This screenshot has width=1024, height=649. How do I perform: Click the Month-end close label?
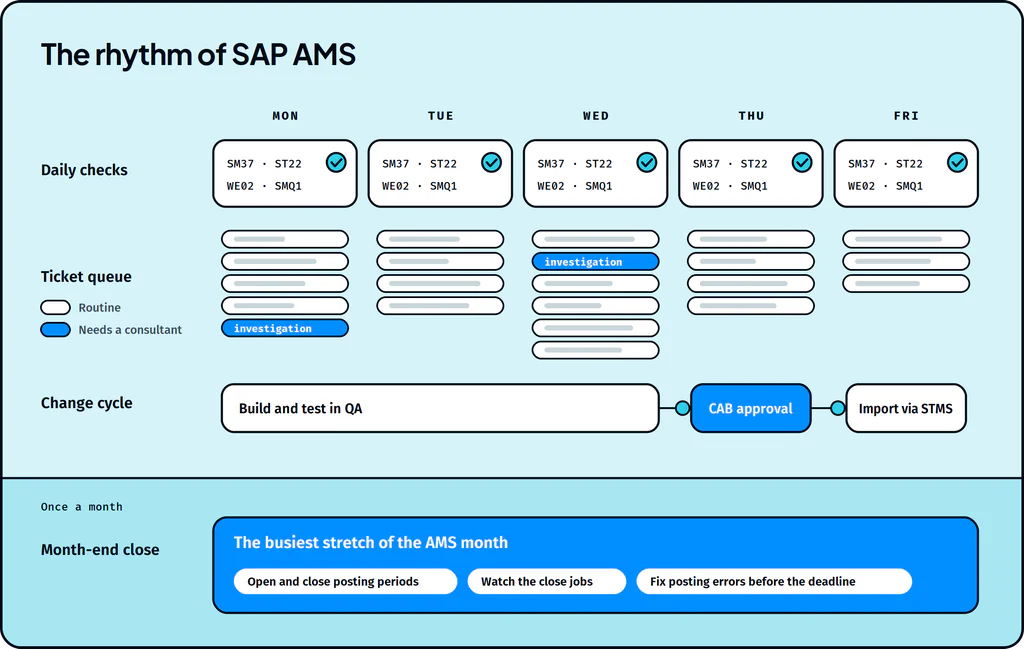point(100,550)
